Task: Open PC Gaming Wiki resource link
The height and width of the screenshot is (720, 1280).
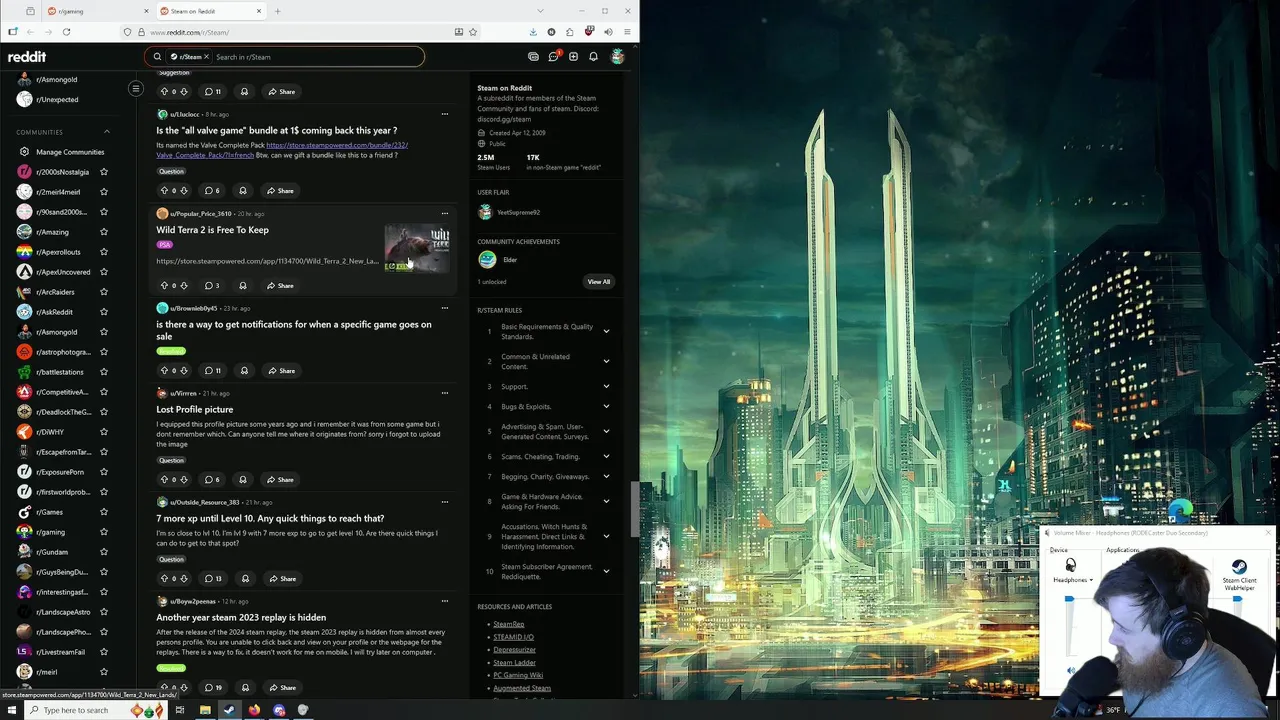Action: [x=518, y=675]
